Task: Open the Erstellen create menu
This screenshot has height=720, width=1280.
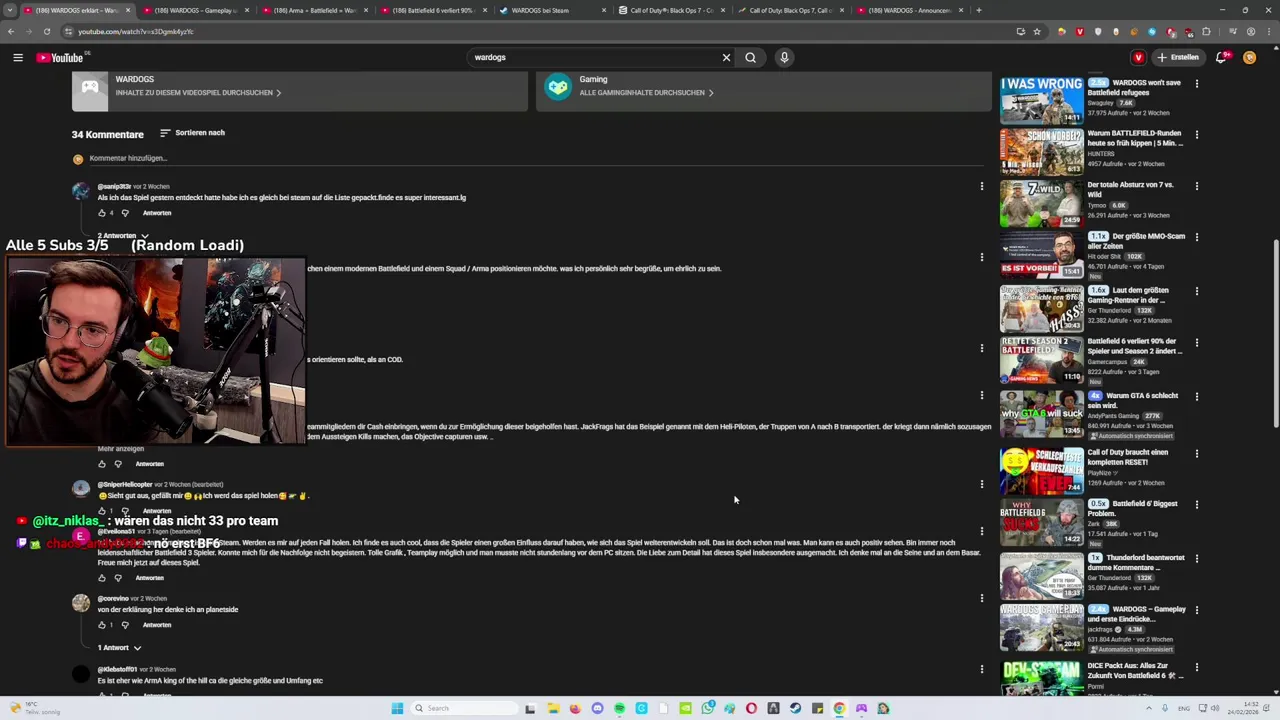Action: click(x=1178, y=57)
